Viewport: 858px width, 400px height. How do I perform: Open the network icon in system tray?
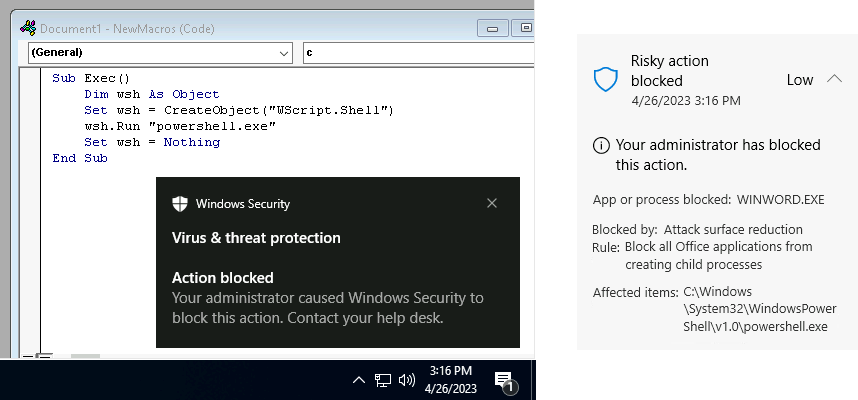(x=383, y=380)
